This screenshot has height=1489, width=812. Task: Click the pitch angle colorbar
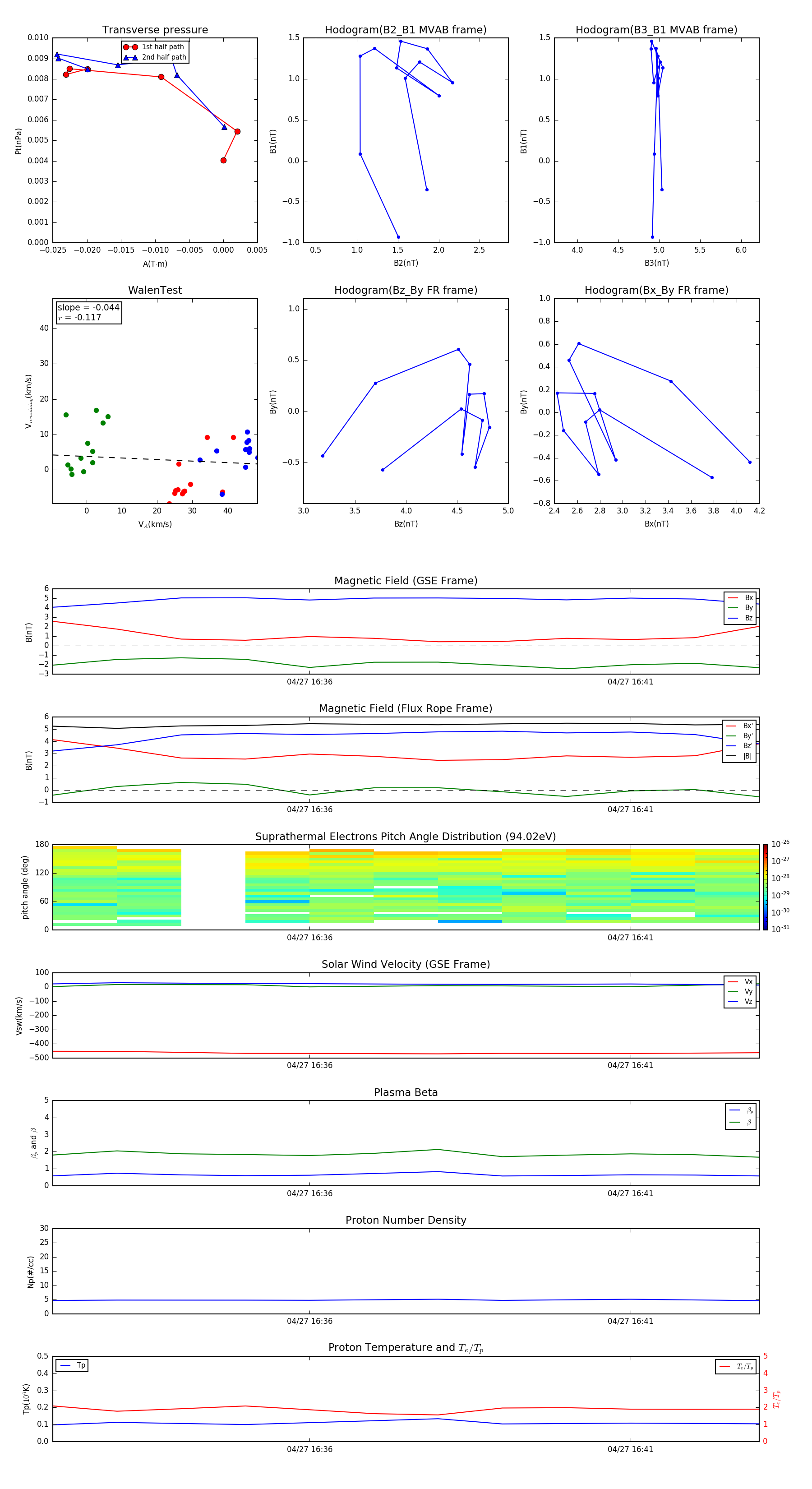(x=765, y=887)
